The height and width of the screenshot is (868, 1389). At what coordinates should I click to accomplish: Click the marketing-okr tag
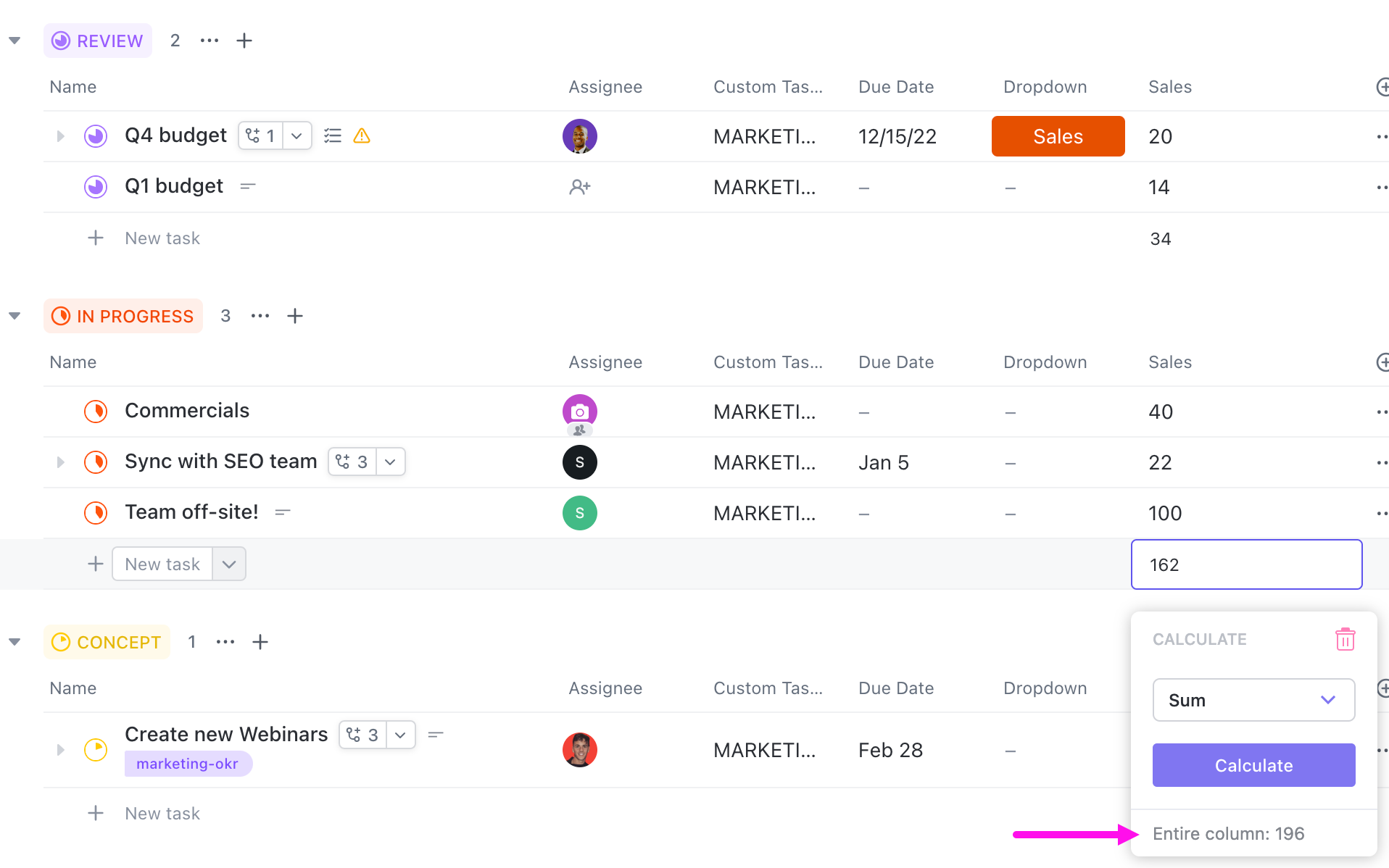coord(187,764)
